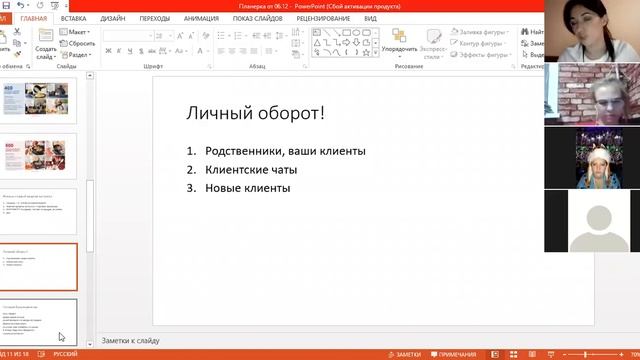Open Заливка фигуры fill dropdown
This screenshot has height=360, width=640.
click(x=480, y=32)
